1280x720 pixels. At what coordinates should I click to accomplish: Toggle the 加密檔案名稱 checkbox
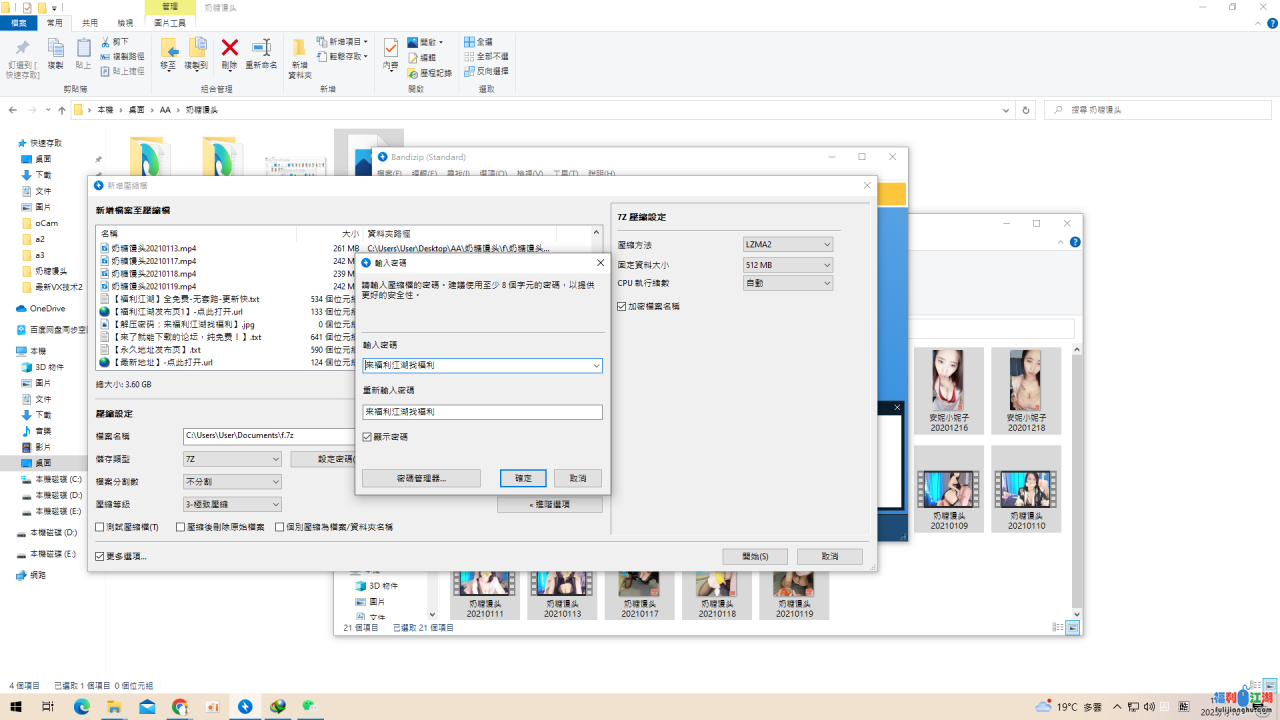(622, 306)
